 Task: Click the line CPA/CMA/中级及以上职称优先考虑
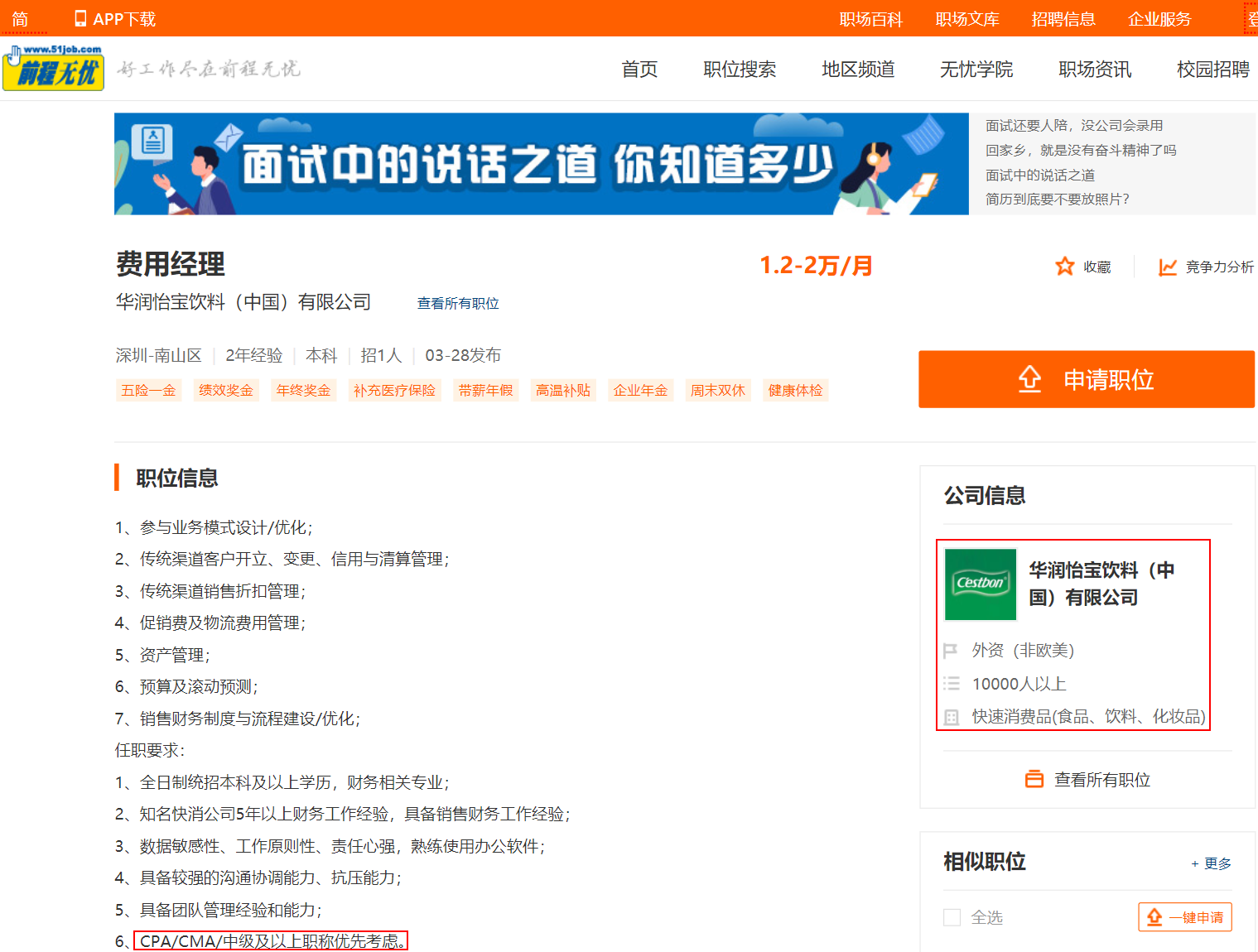point(273,941)
